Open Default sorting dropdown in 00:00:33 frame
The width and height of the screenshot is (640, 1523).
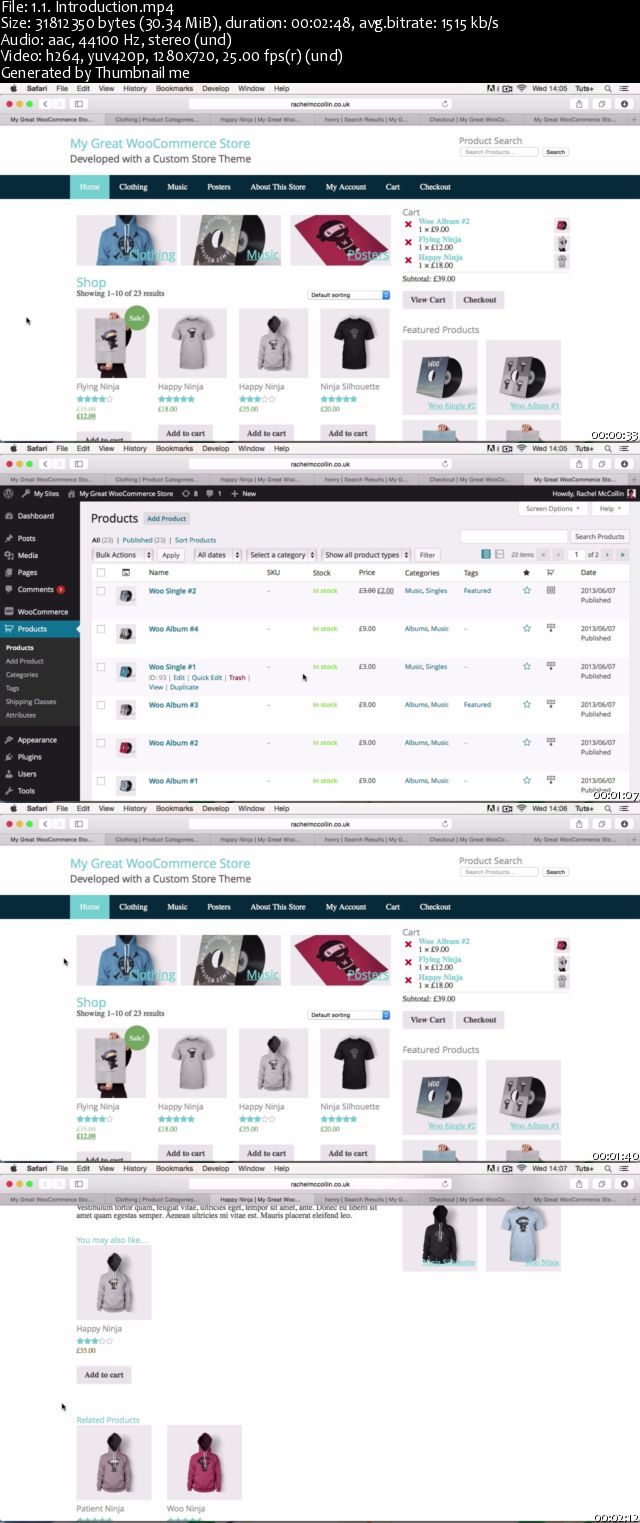tap(349, 295)
